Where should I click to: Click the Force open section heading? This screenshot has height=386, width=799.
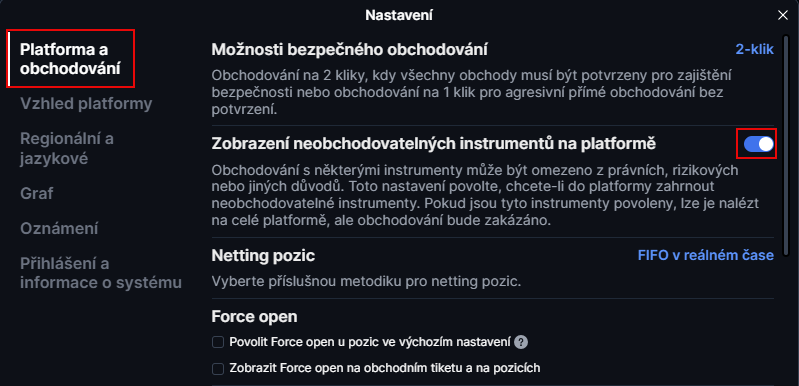tap(254, 316)
